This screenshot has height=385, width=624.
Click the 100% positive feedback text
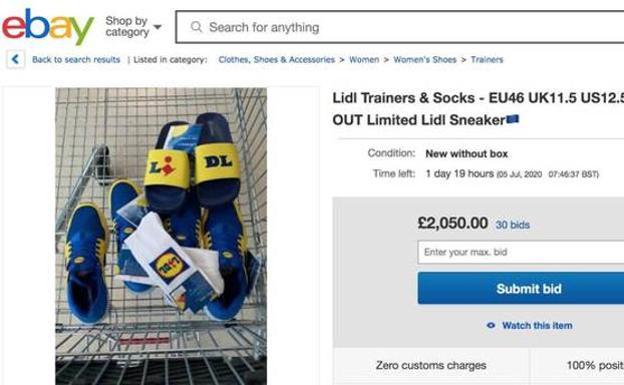pos(595,365)
